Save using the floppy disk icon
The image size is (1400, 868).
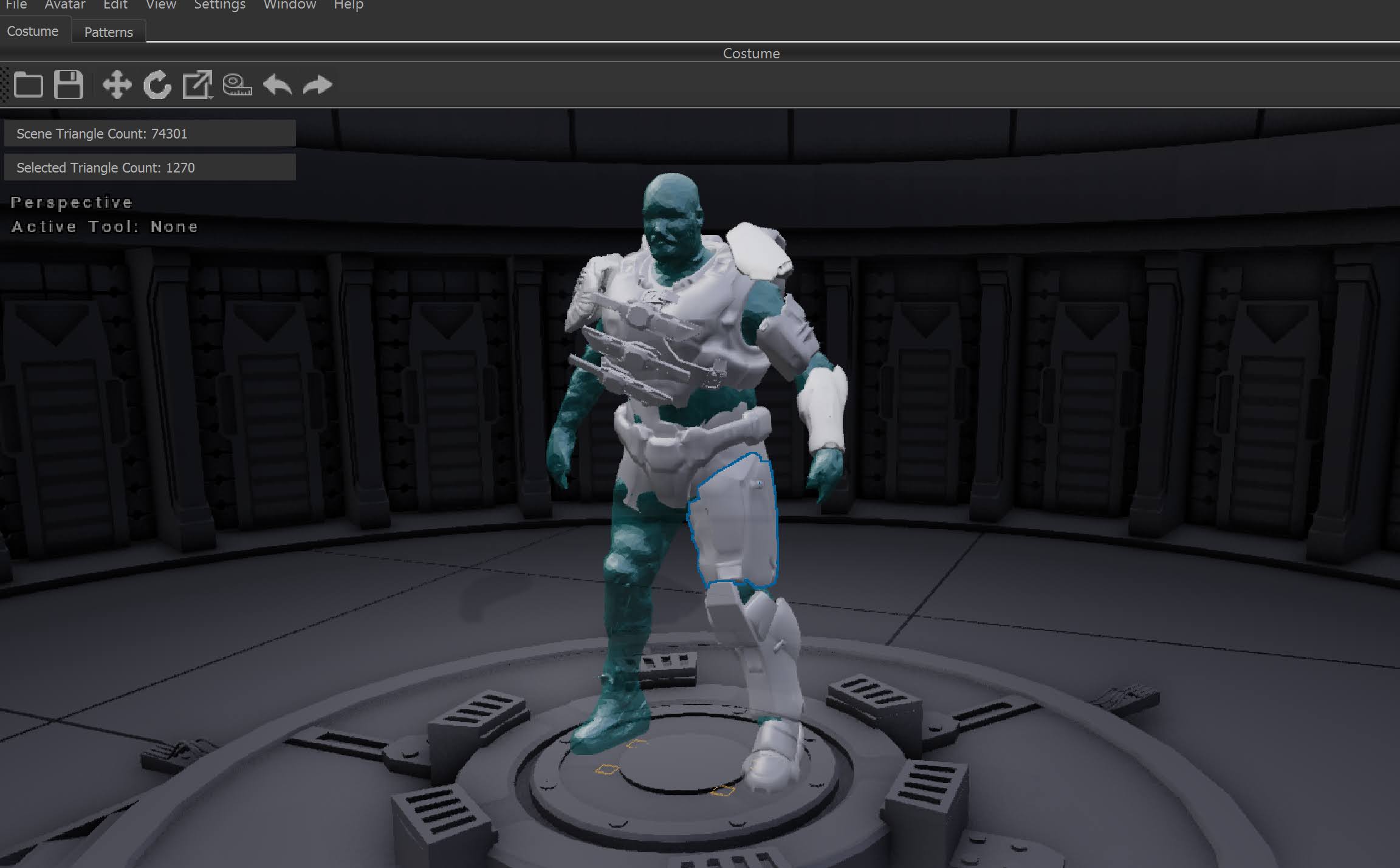pyautogui.click(x=68, y=85)
